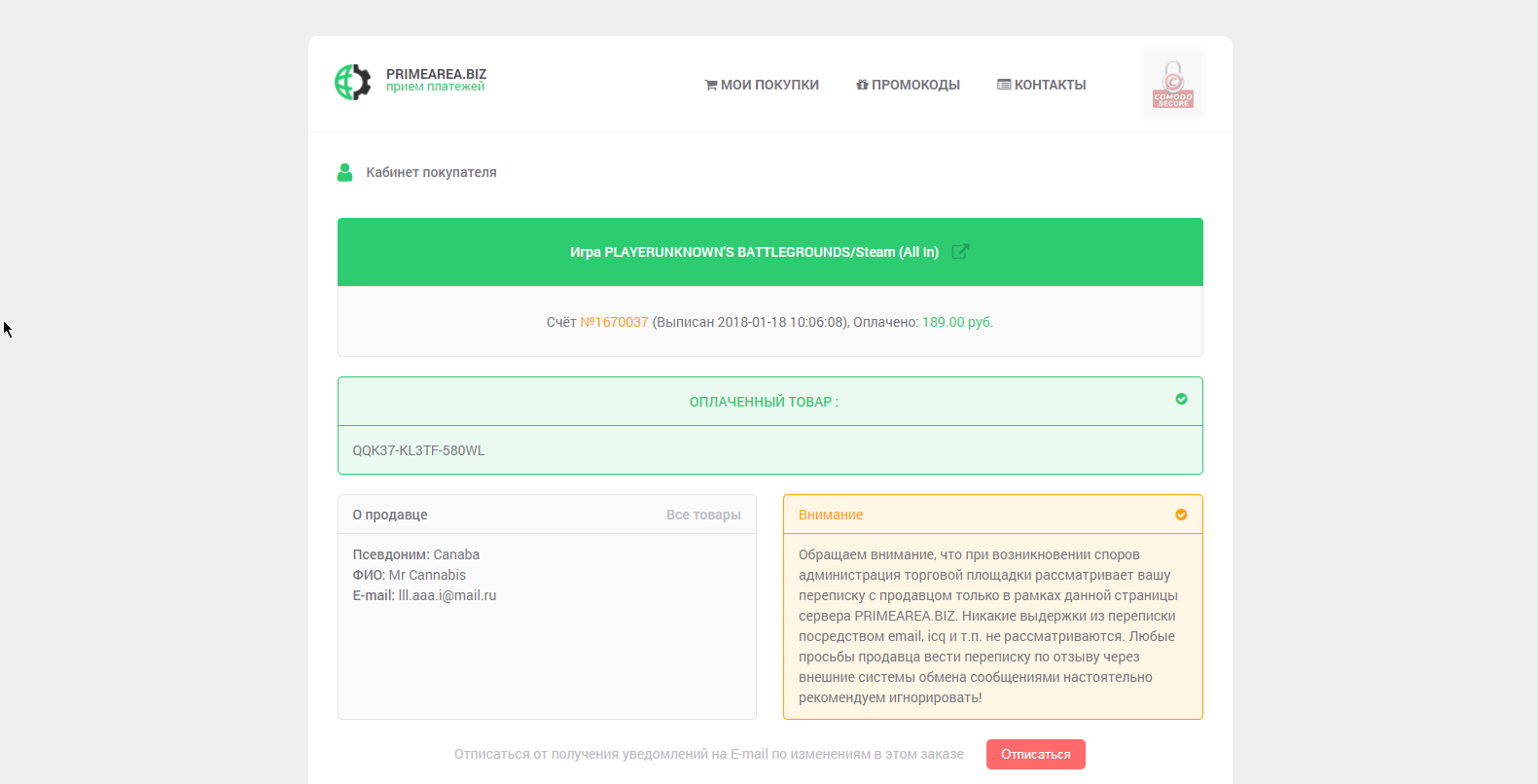Click the gift icon in ПРОМОКОДЫ
The image size is (1538, 784).
point(862,85)
